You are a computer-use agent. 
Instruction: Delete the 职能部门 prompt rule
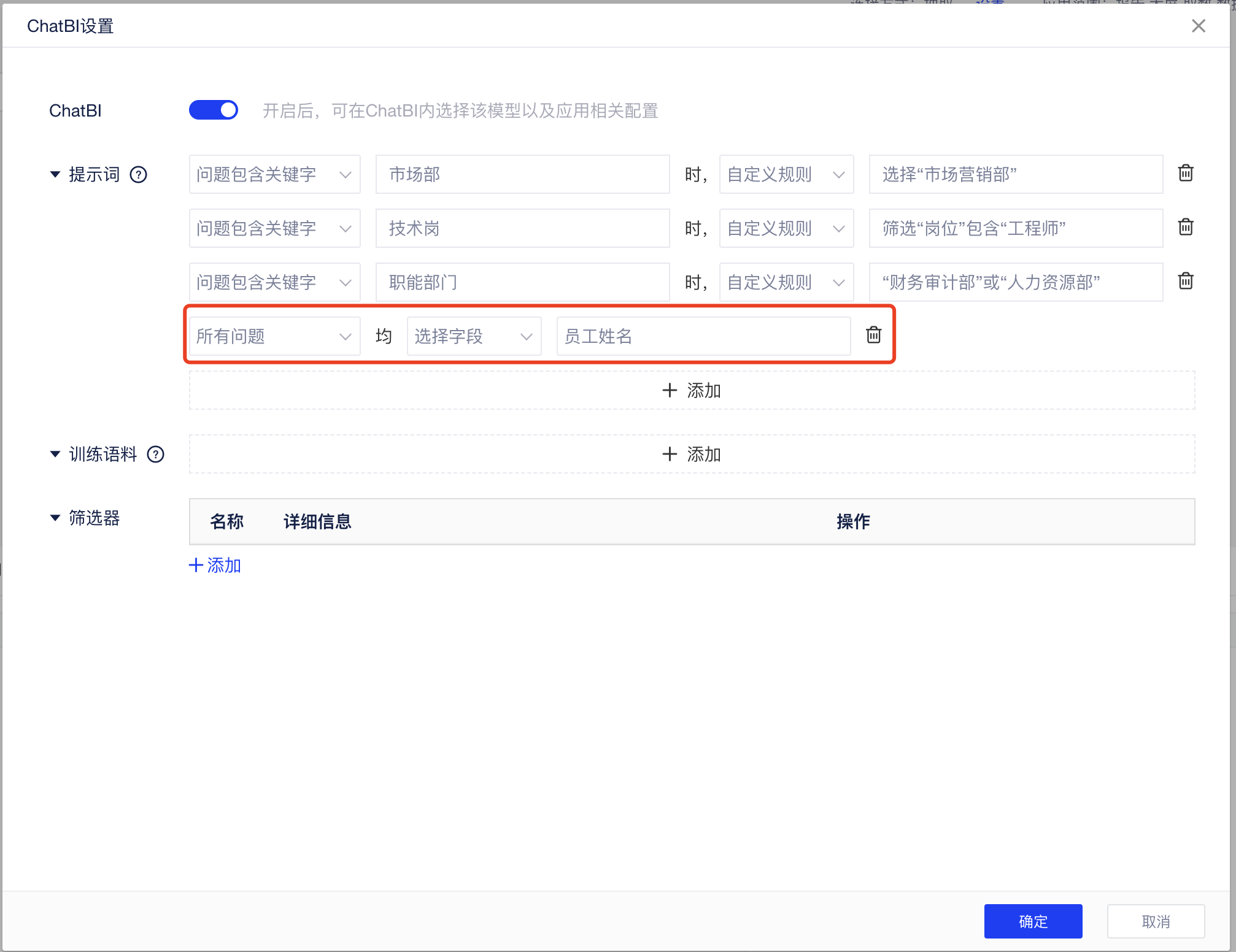[x=1185, y=282]
